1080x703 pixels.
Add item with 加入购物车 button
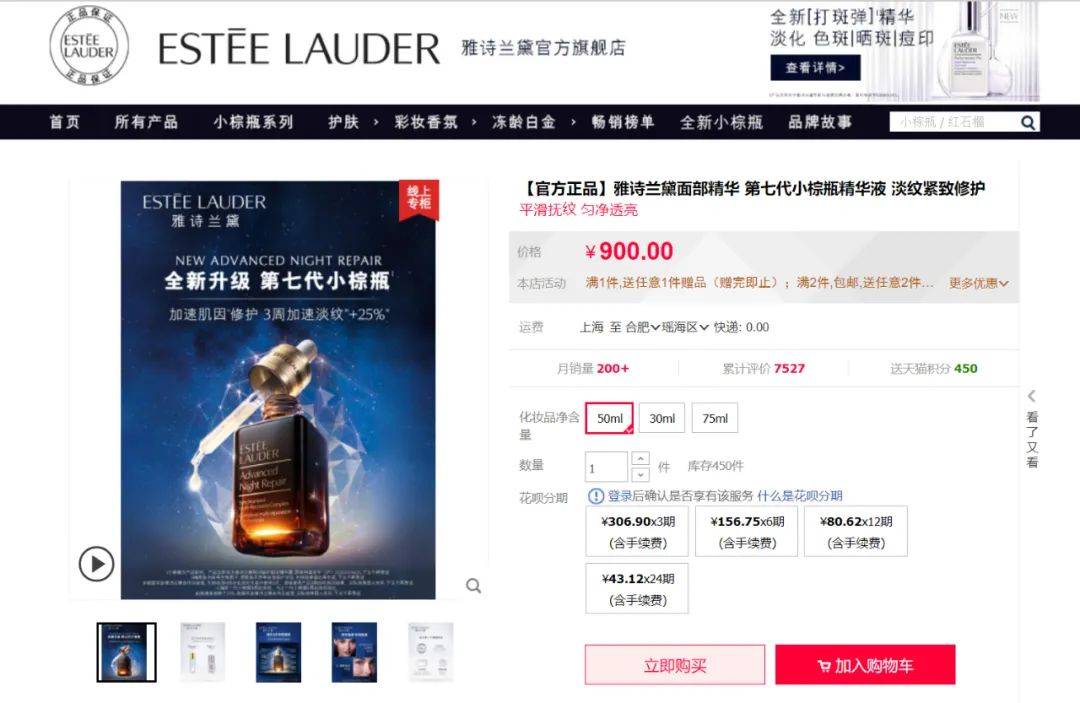(865, 665)
